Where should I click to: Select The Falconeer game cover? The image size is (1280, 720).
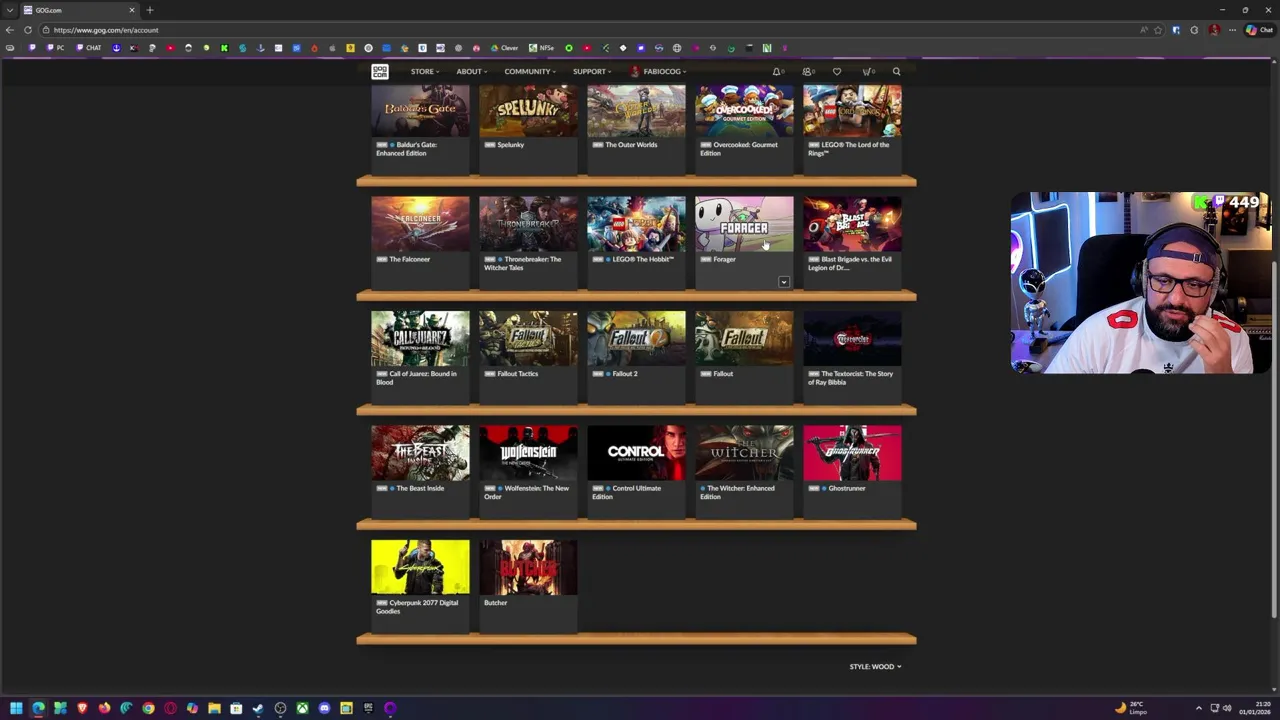point(420,224)
